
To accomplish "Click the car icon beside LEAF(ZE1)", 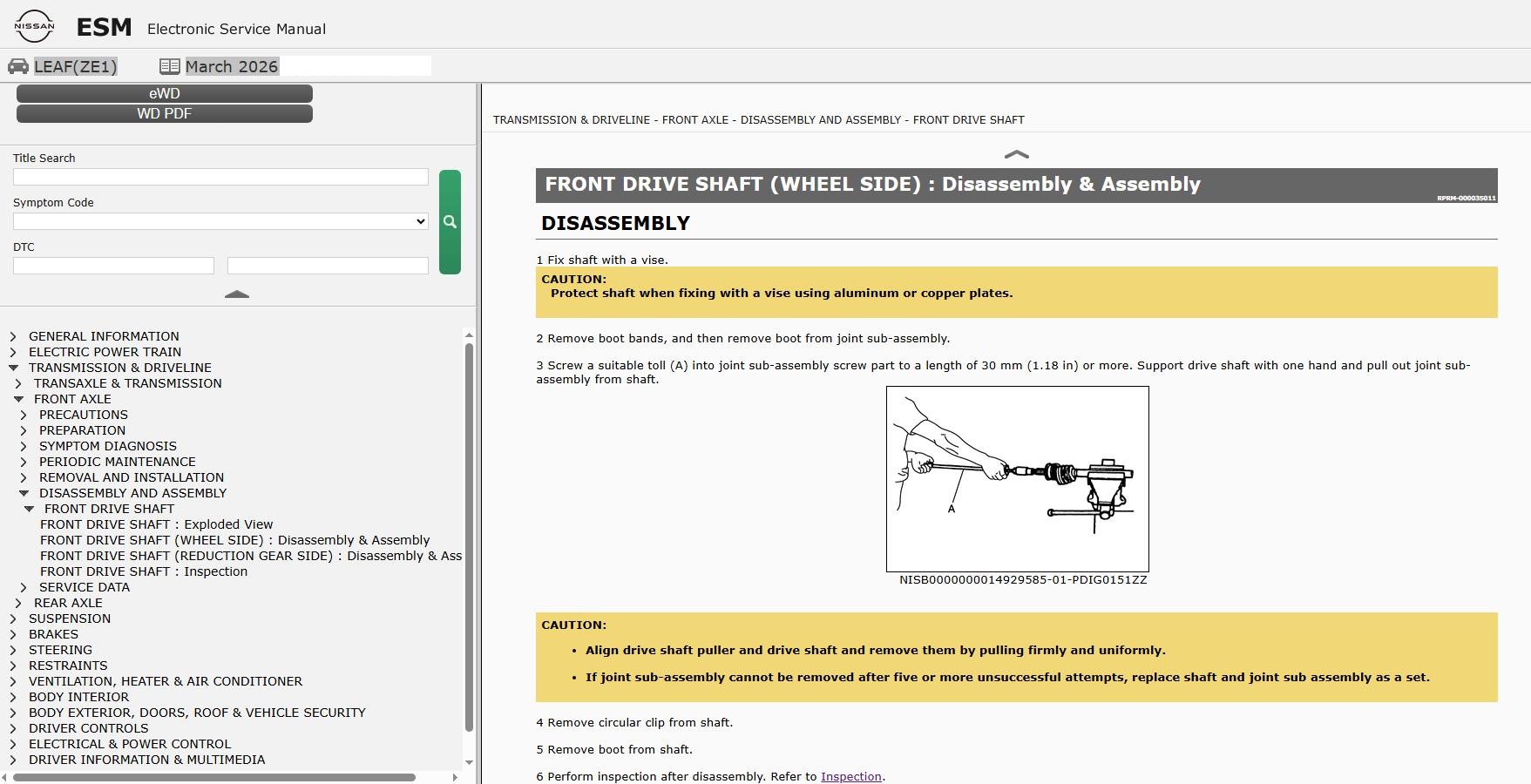I will [x=18, y=66].
